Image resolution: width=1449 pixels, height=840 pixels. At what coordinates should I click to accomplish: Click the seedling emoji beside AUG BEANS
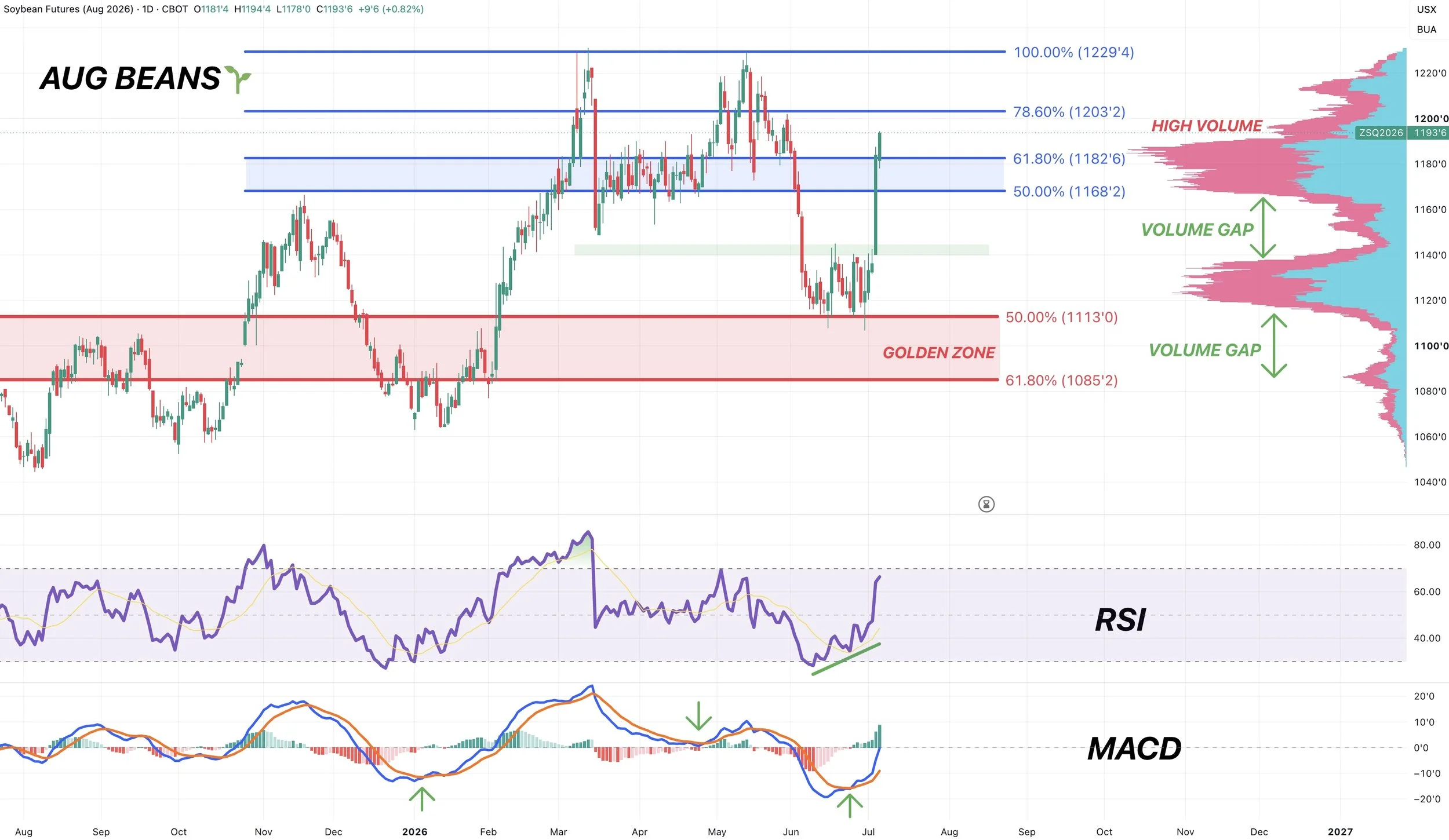coord(238,79)
